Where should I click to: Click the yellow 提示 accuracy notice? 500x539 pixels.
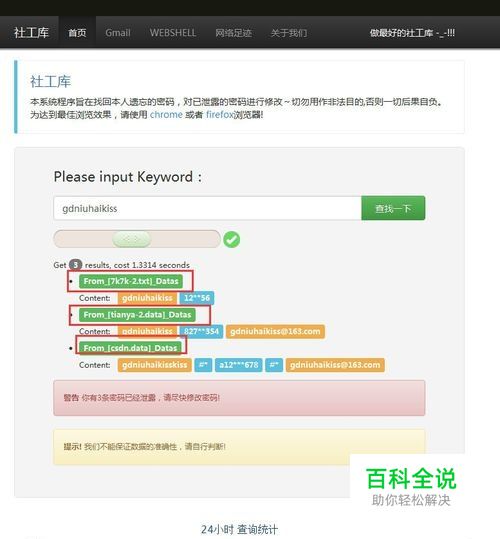pos(239,447)
